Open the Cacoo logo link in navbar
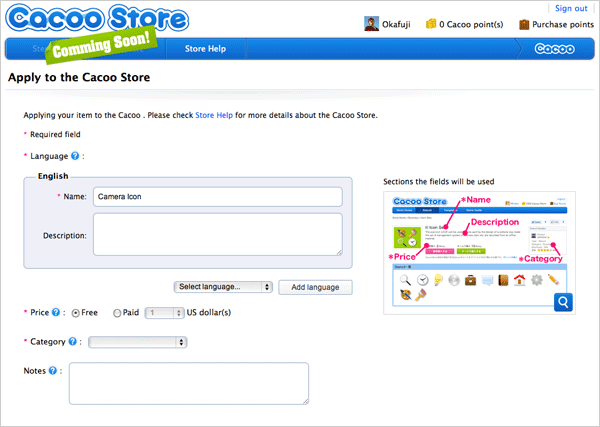The height and width of the screenshot is (427, 600). [x=554, y=49]
